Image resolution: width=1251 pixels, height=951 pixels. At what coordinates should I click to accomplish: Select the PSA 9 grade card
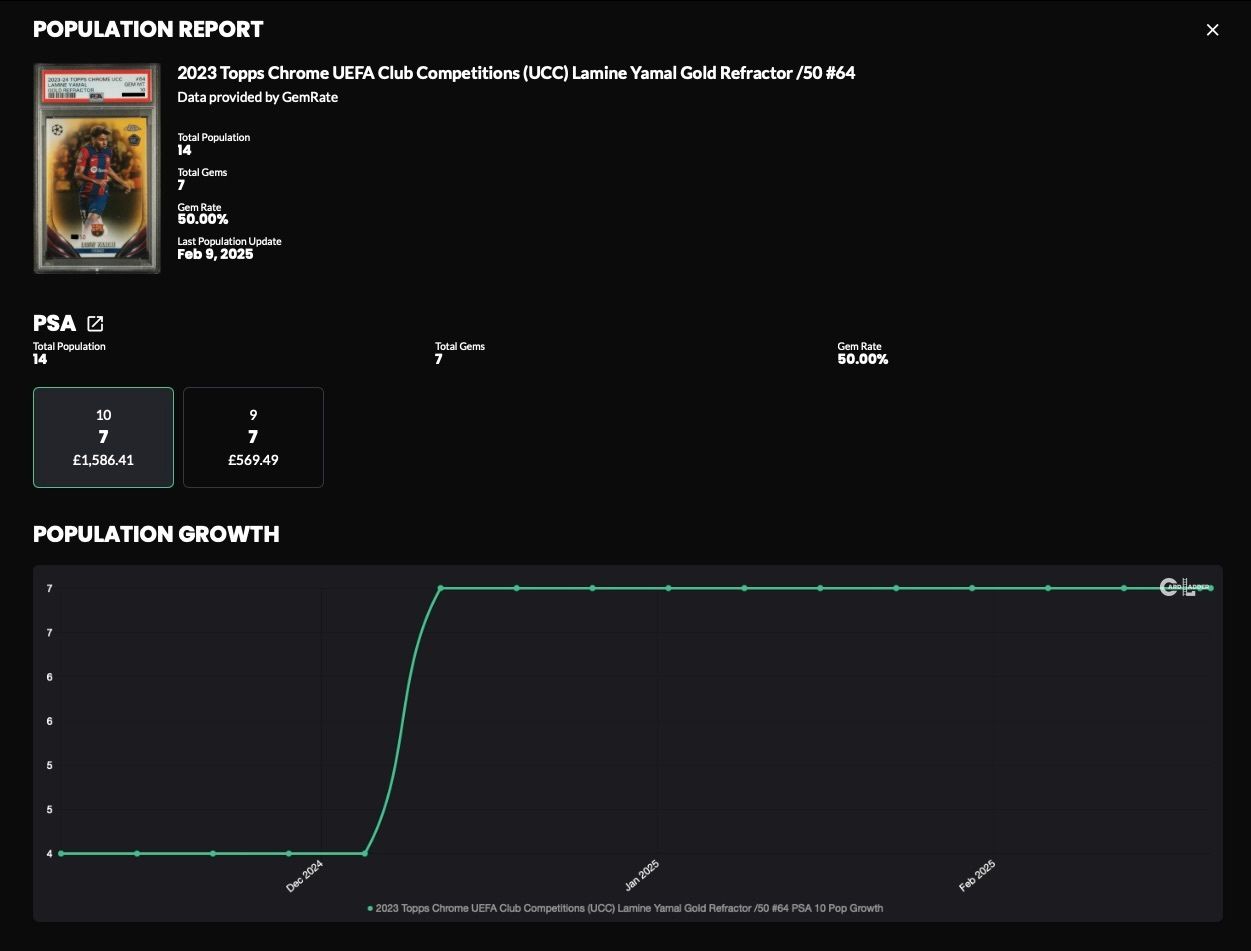pyautogui.click(x=253, y=437)
